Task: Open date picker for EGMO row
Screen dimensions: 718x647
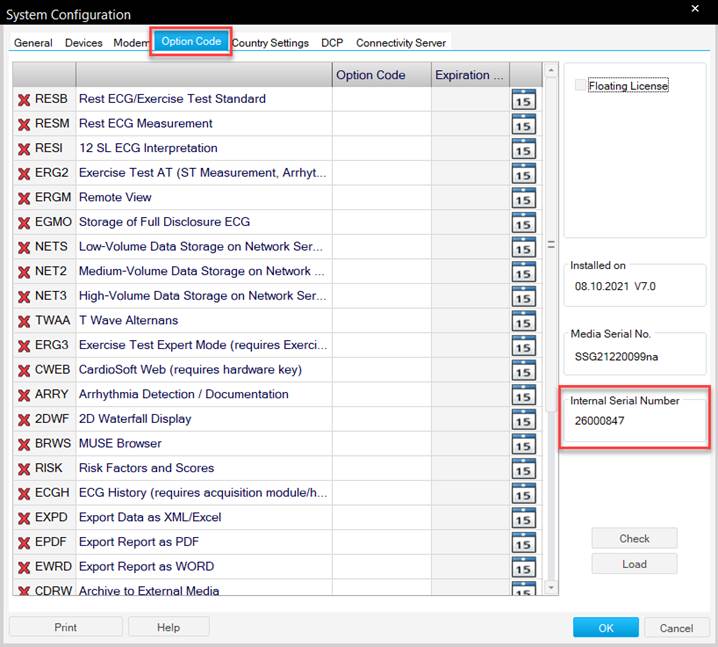Action: point(523,223)
